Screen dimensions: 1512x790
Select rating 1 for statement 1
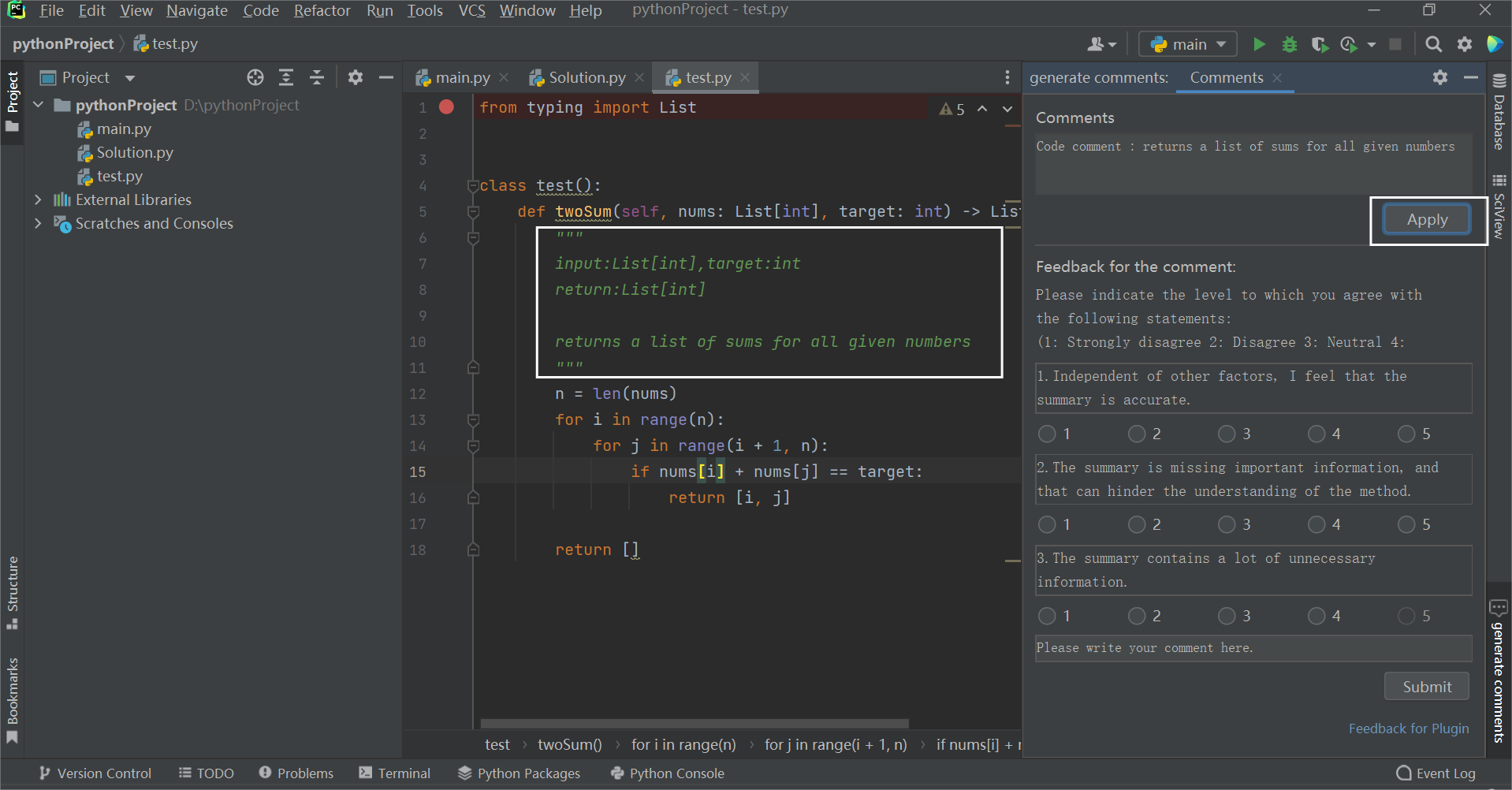tap(1047, 434)
